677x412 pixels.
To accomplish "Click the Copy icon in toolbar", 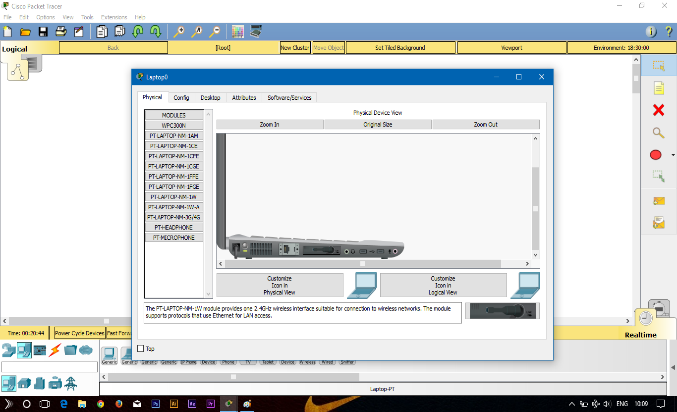I will (102, 32).
